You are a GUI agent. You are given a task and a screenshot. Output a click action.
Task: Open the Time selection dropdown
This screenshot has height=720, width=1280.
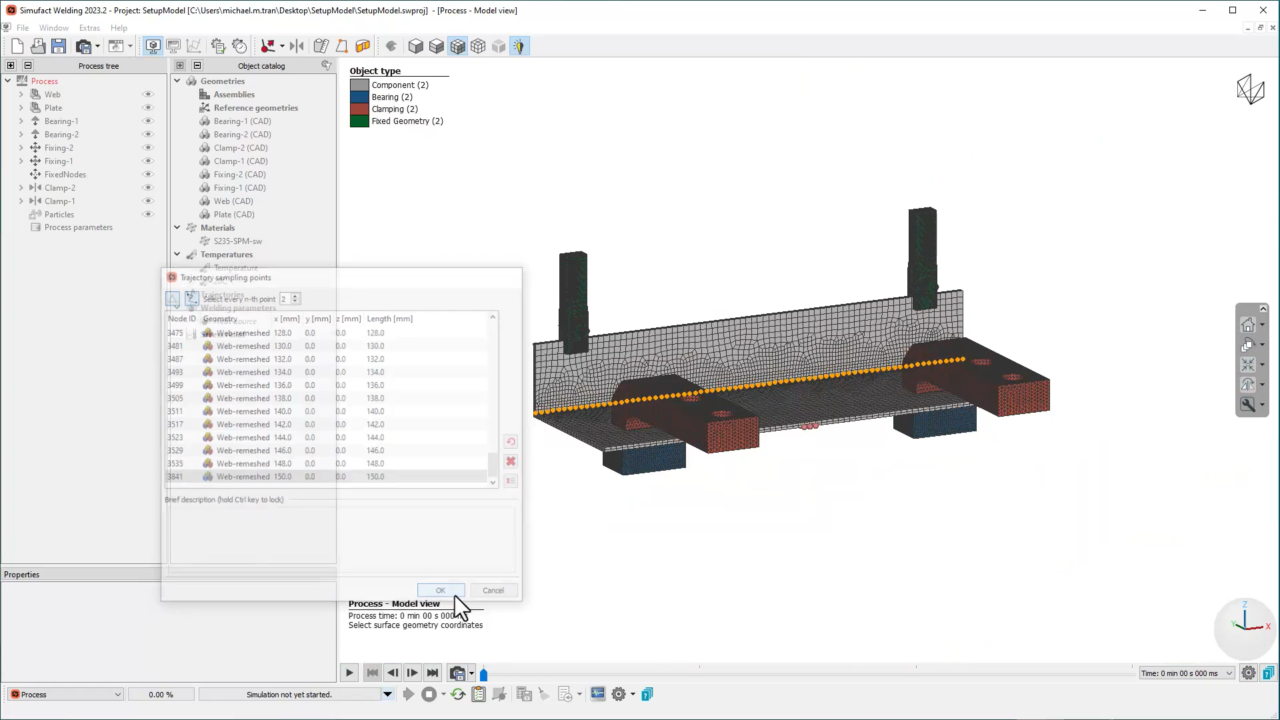[x=1187, y=673]
